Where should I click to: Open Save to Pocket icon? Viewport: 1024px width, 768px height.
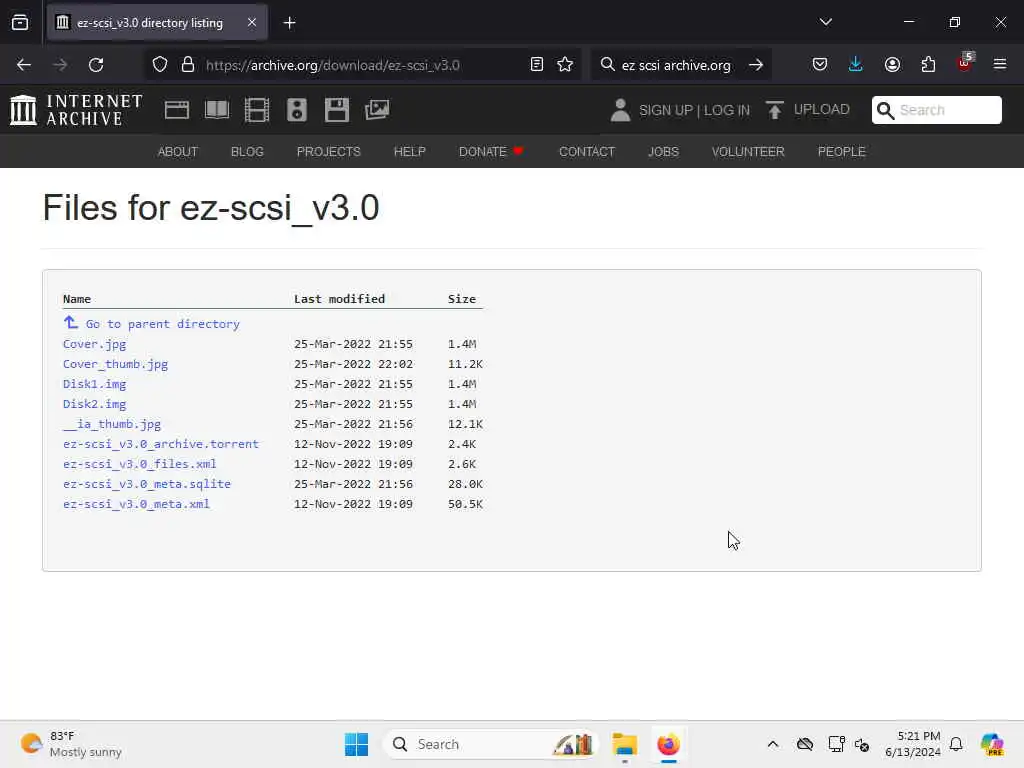click(x=820, y=65)
